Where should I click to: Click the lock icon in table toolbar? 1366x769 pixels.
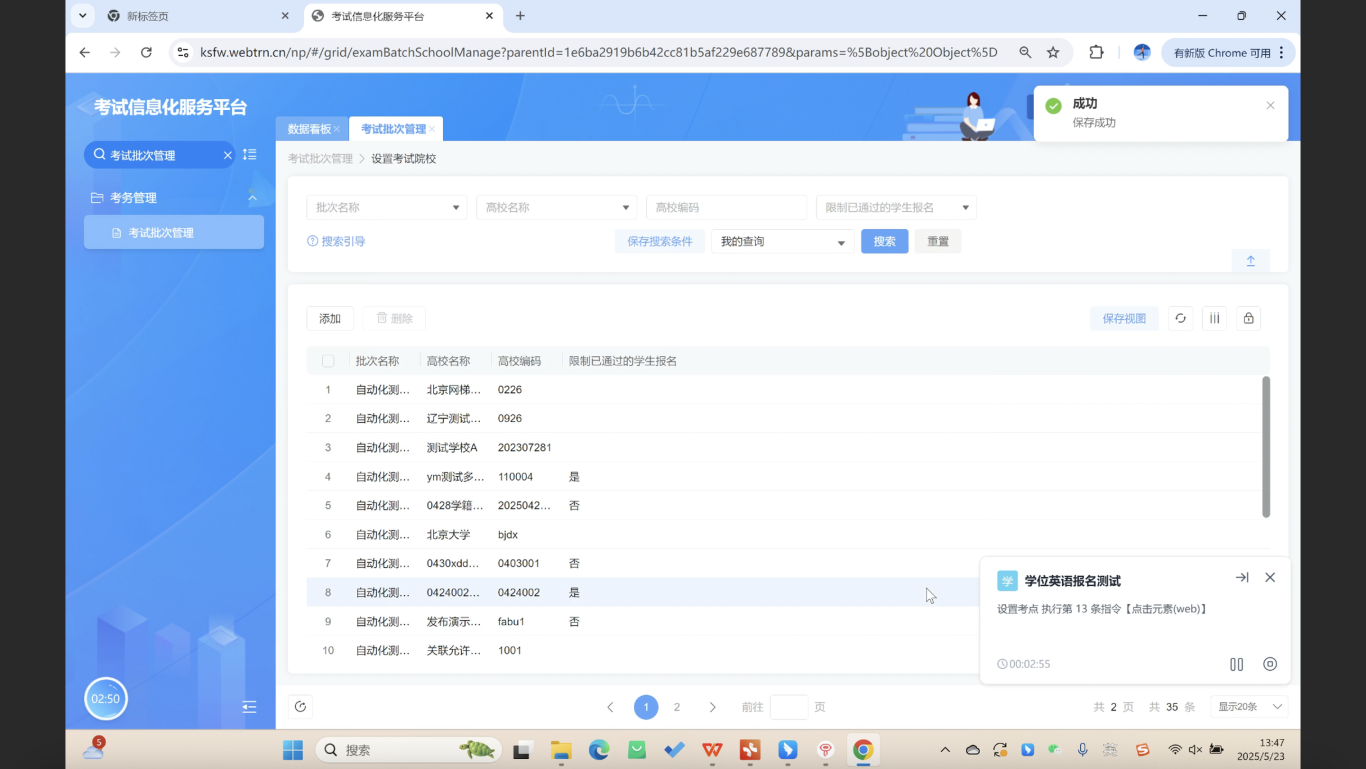point(1248,318)
